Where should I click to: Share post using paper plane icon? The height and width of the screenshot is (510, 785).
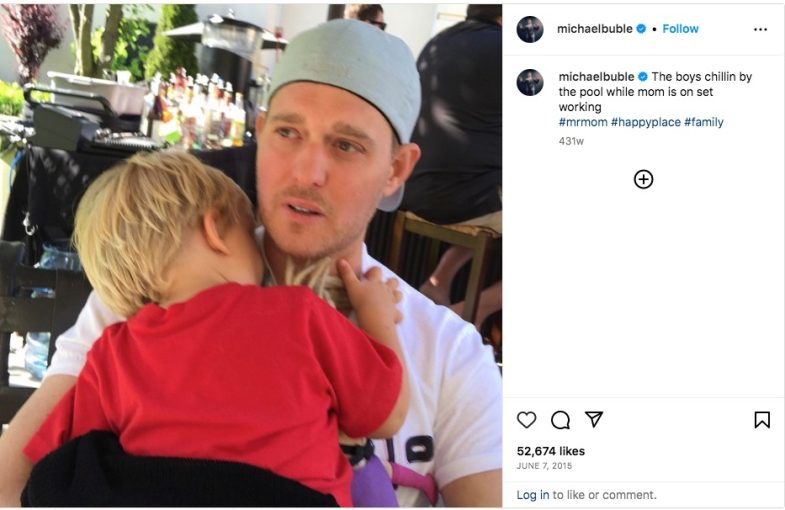[x=594, y=419]
